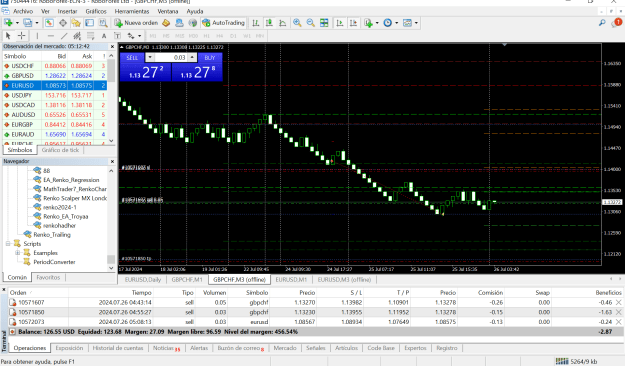Open the signals cloud icon
Image resolution: width=625 pixels, height=366 pixels.
pyautogui.click(x=179, y=23)
